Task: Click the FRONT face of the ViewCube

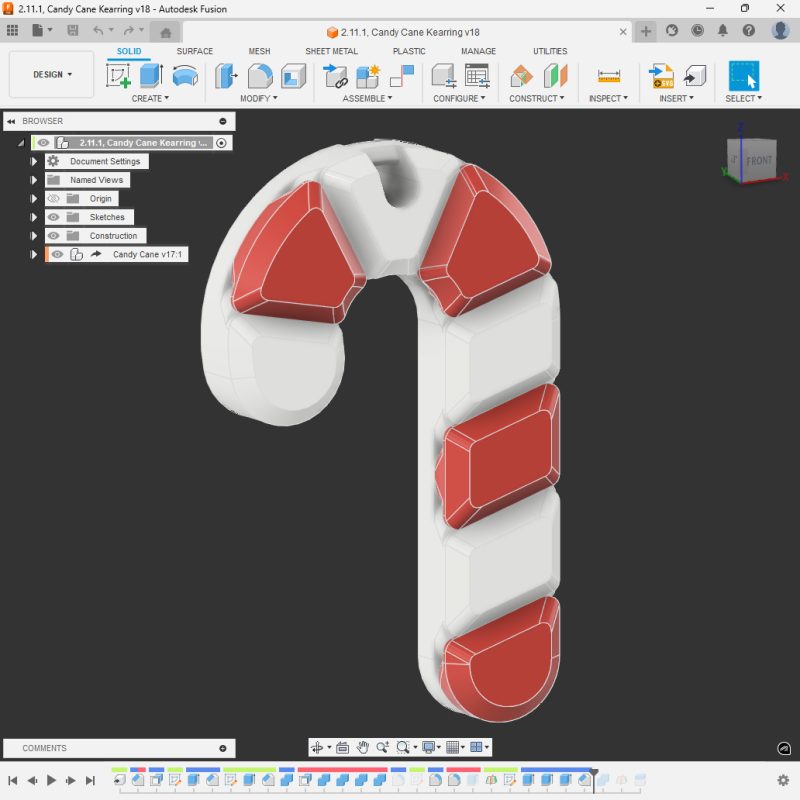Action: [x=759, y=160]
